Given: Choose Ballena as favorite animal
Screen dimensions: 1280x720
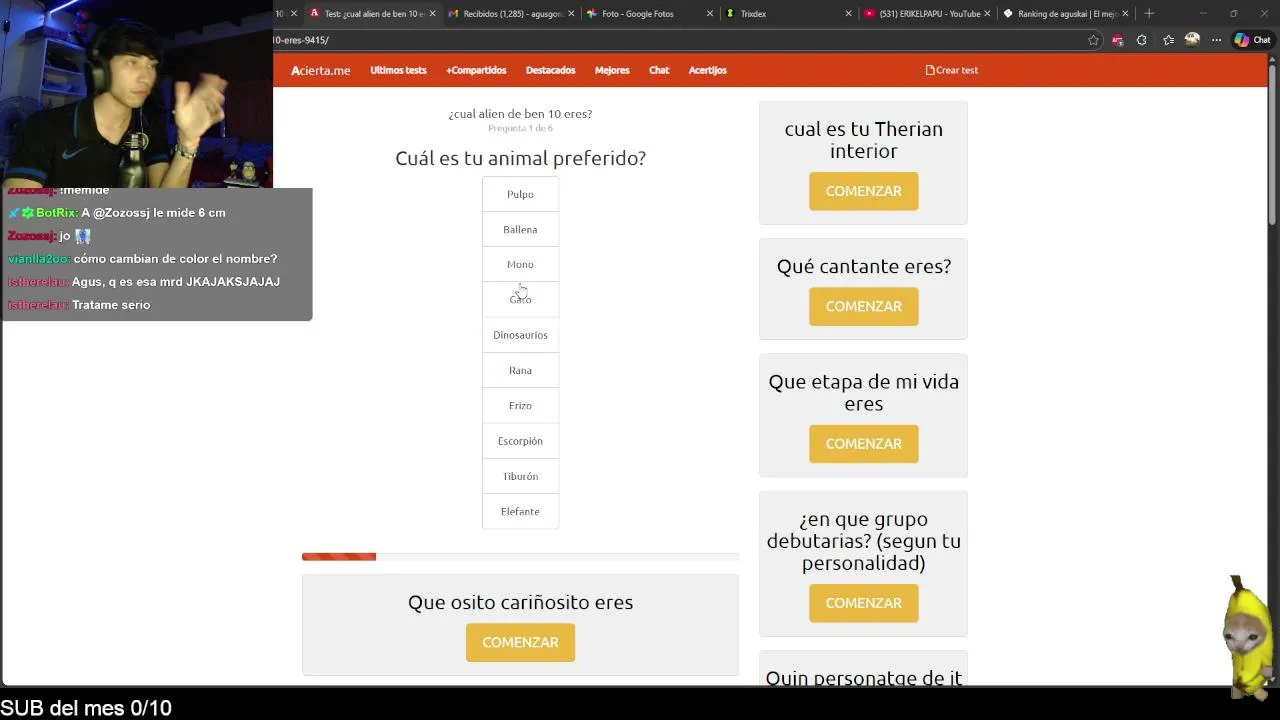Looking at the screenshot, I should click(x=520, y=229).
